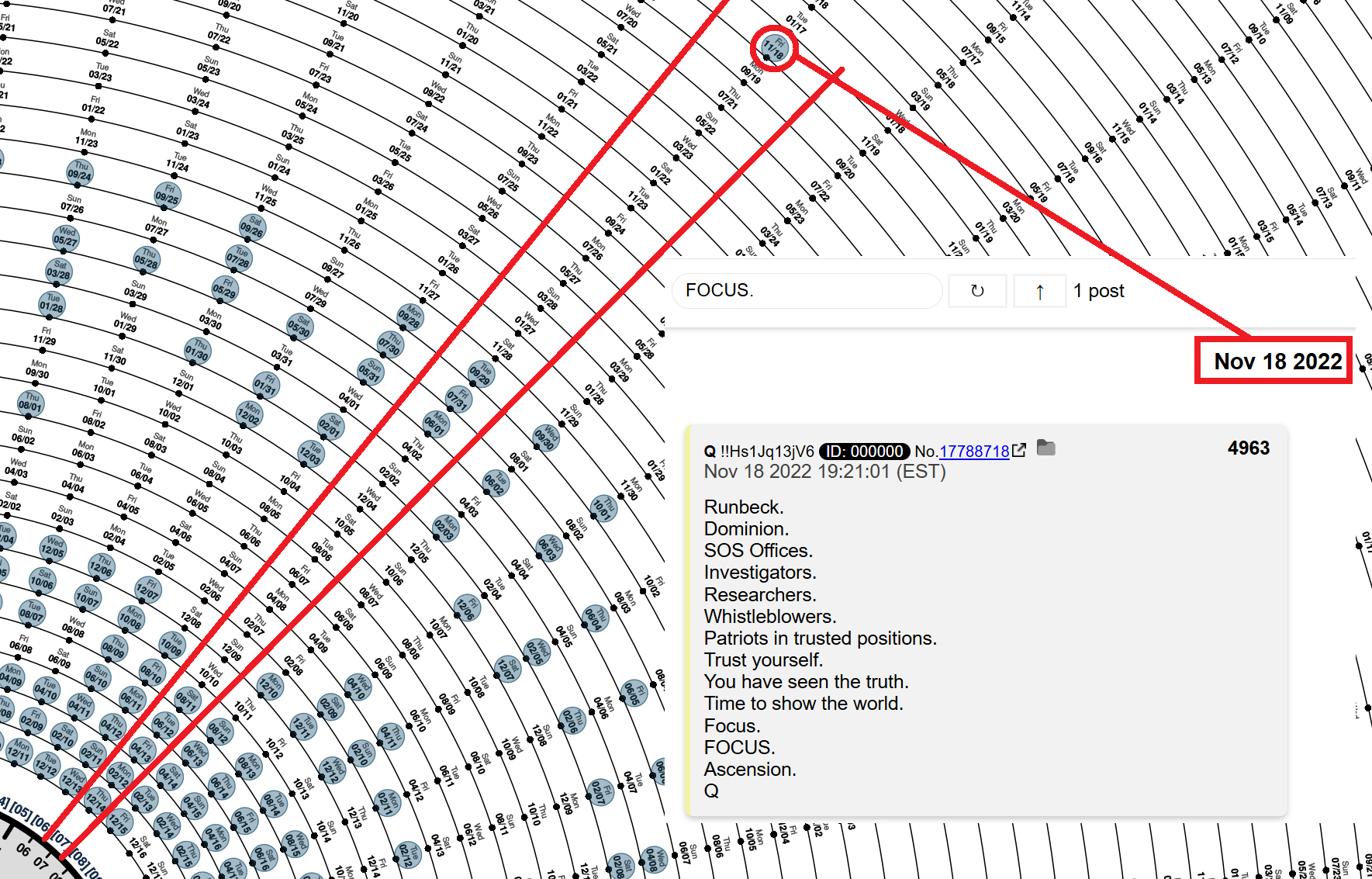Select the Fri 06/05 highlighted marker
This screenshot has height=879, width=1372.
(634, 692)
